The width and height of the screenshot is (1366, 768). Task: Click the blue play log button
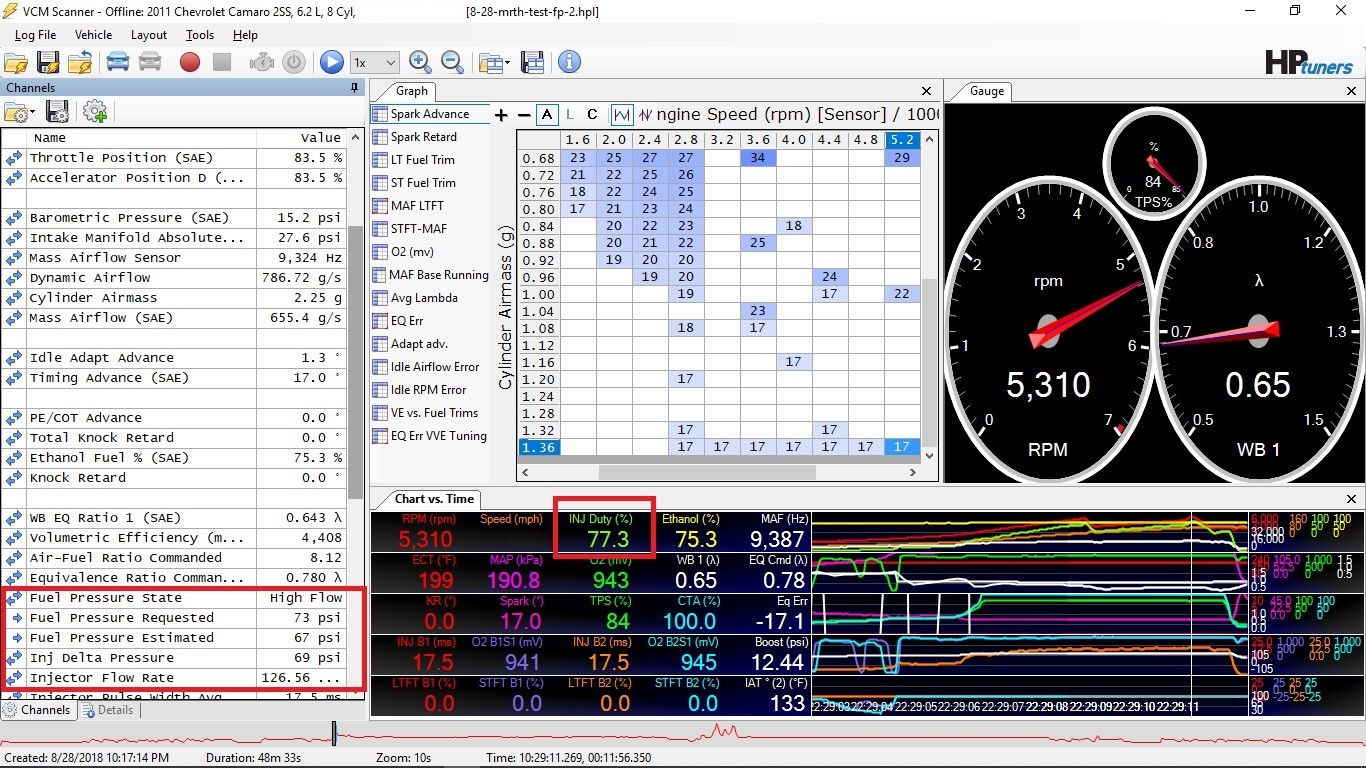click(x=332, y=62)
